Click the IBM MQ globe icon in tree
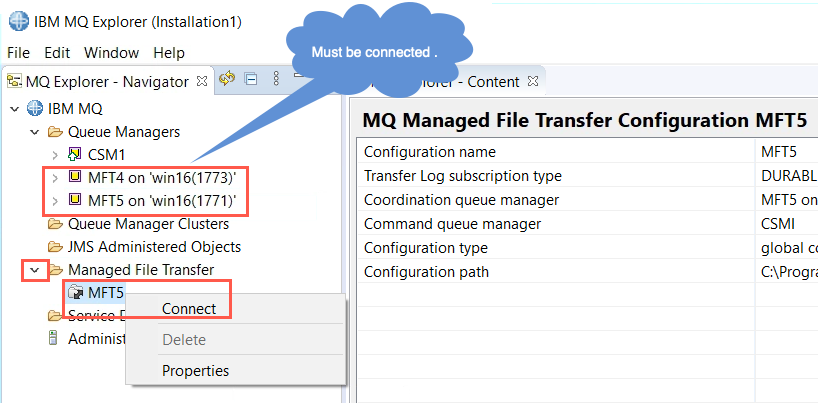This screenshot has width=818, height=403. (x=34, y=109)
